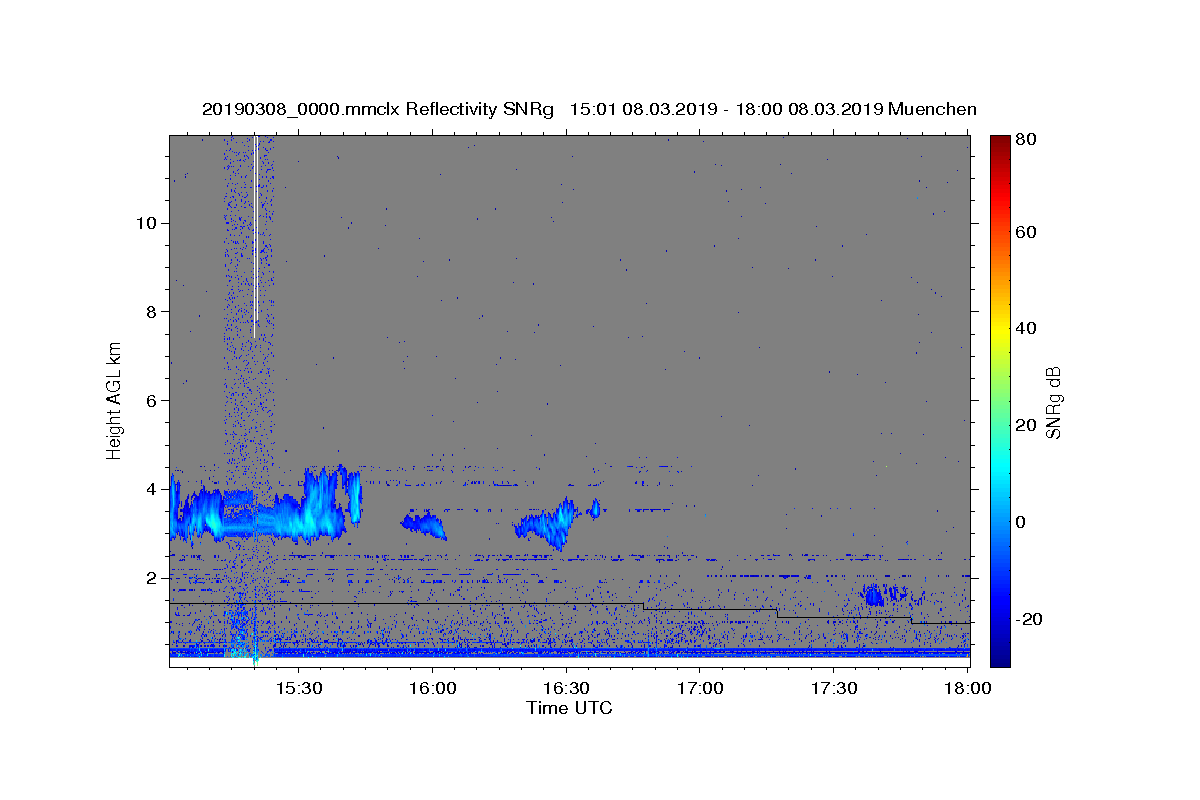Viewport: 1200px width, 800px height.
Task: Click the height tick label 6
Action: pos(150,400)
